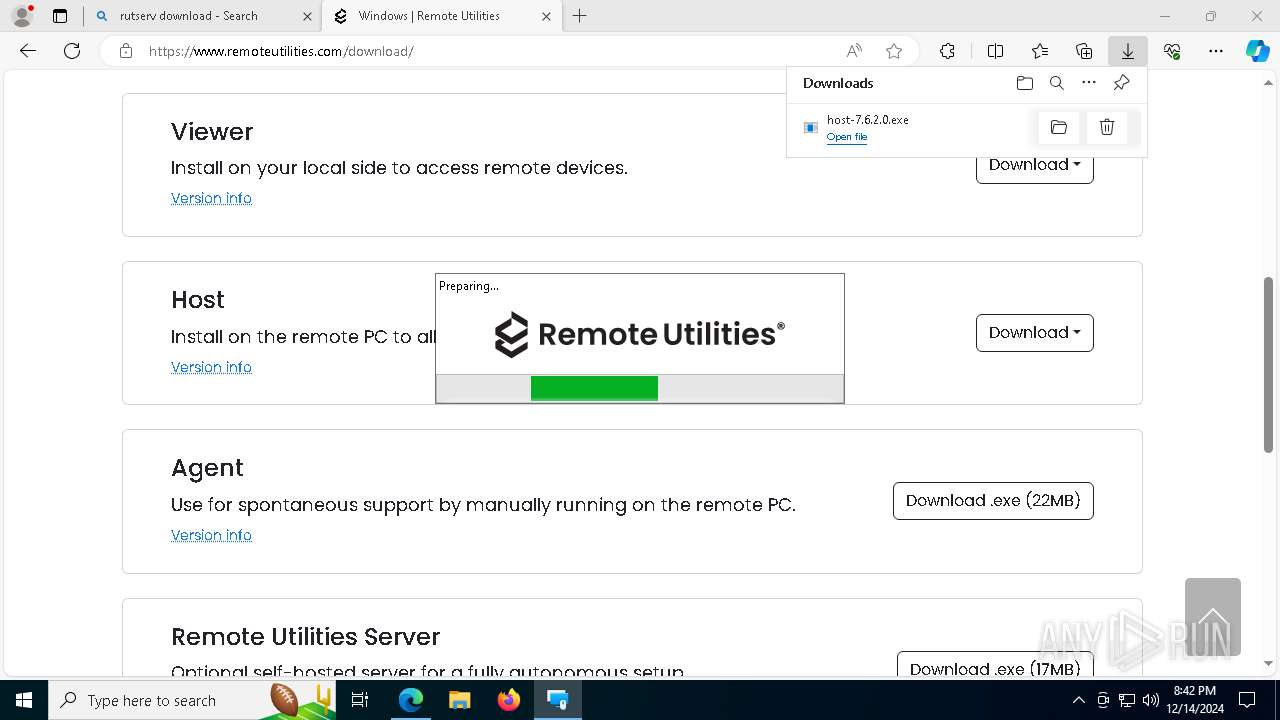The height and width of the screenshot is (720, 1280).
Task: Open volume control in system tray
Action: 1150,700
